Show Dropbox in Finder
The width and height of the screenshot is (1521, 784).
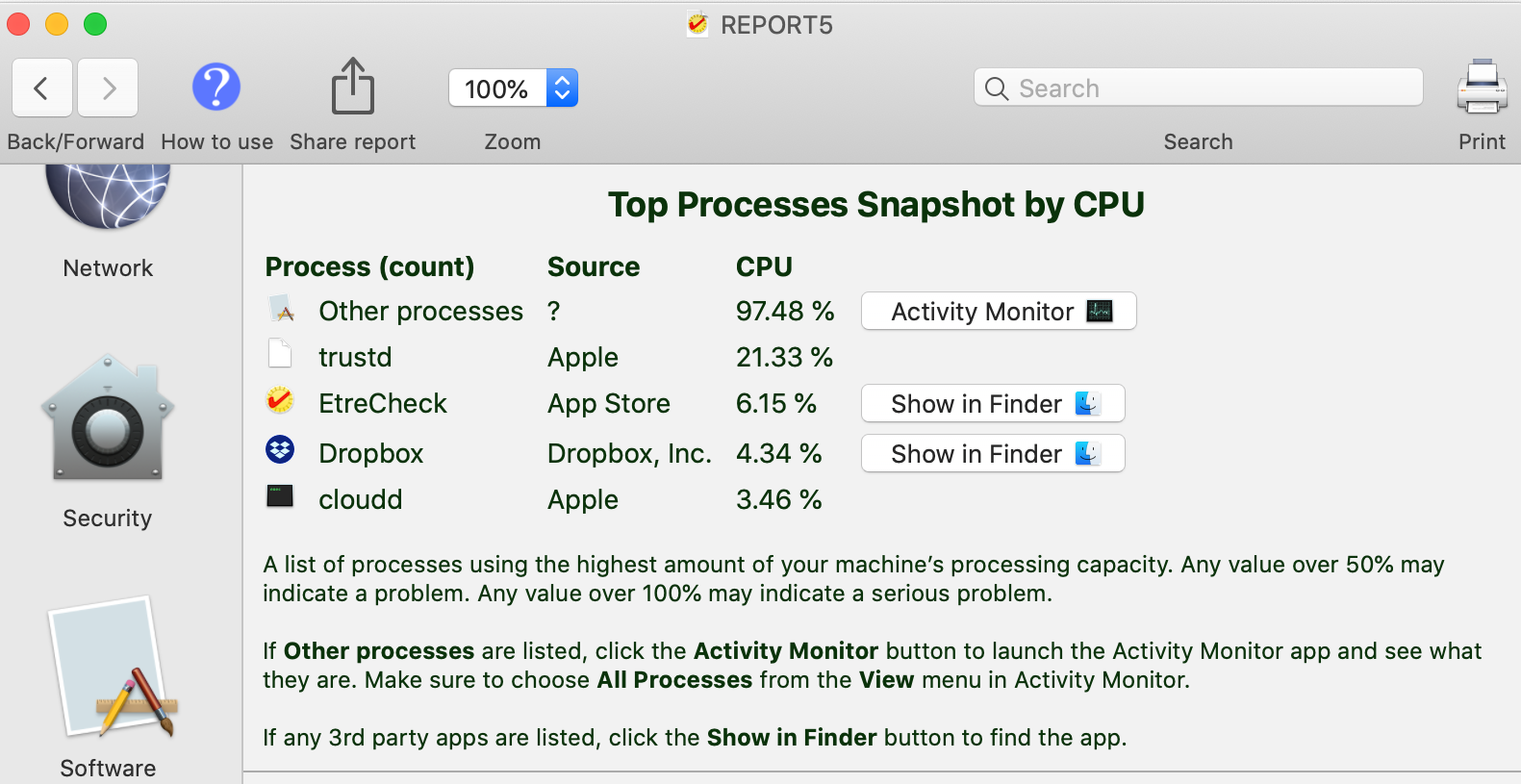click(992, 453)
